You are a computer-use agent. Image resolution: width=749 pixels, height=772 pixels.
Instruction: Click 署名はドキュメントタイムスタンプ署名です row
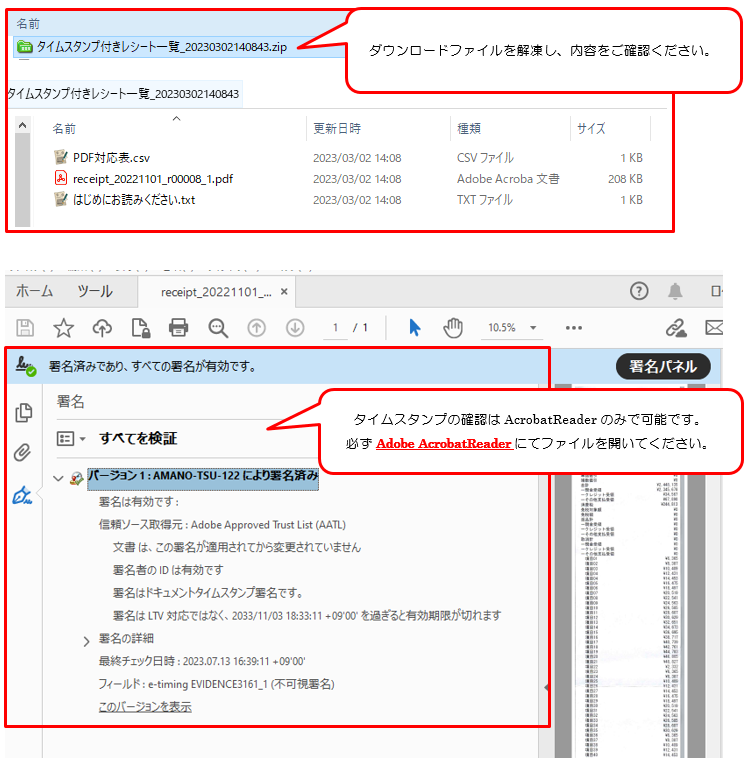(207, 592)
